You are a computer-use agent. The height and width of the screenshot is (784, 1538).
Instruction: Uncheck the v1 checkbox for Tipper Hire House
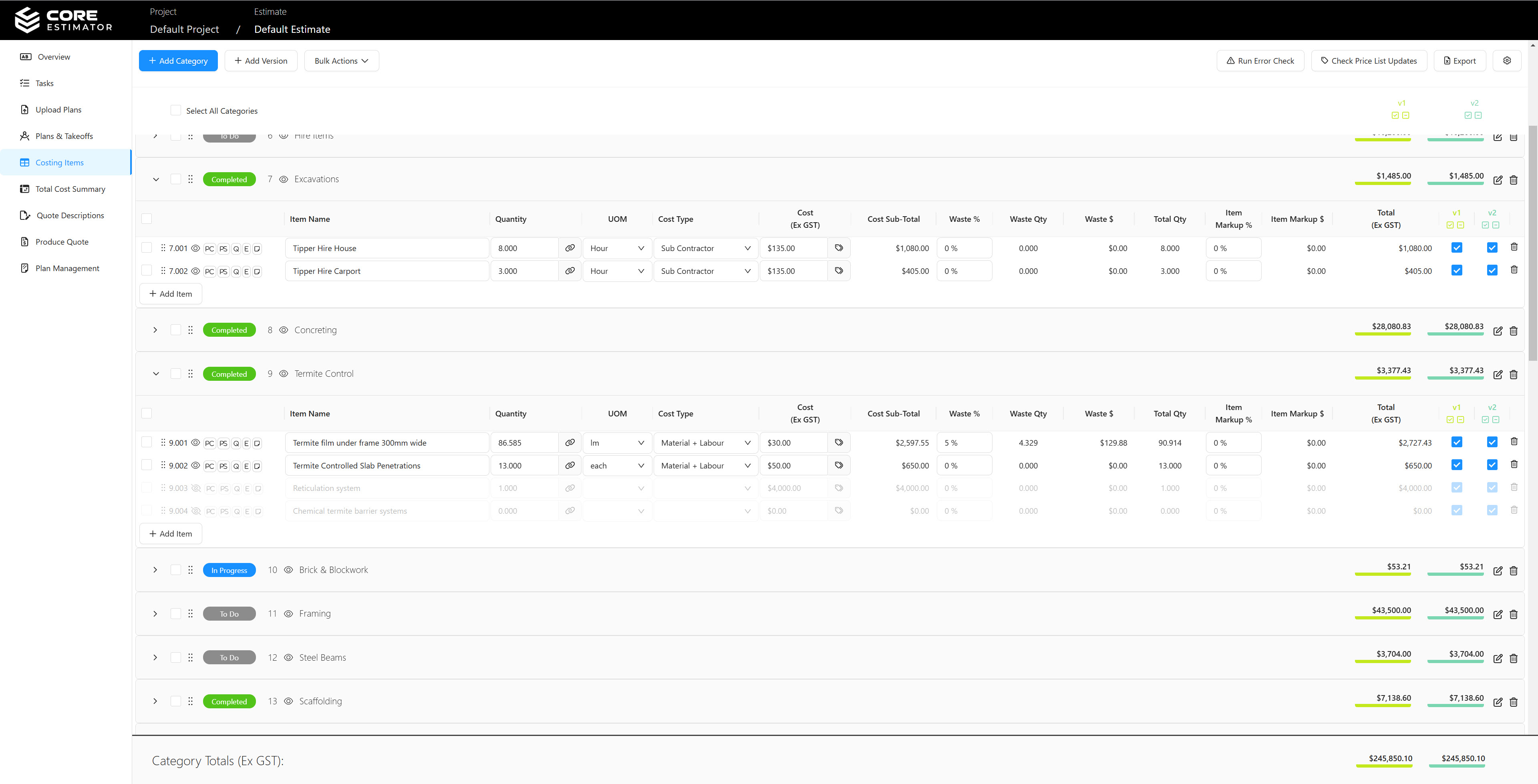pos(1456,248)
